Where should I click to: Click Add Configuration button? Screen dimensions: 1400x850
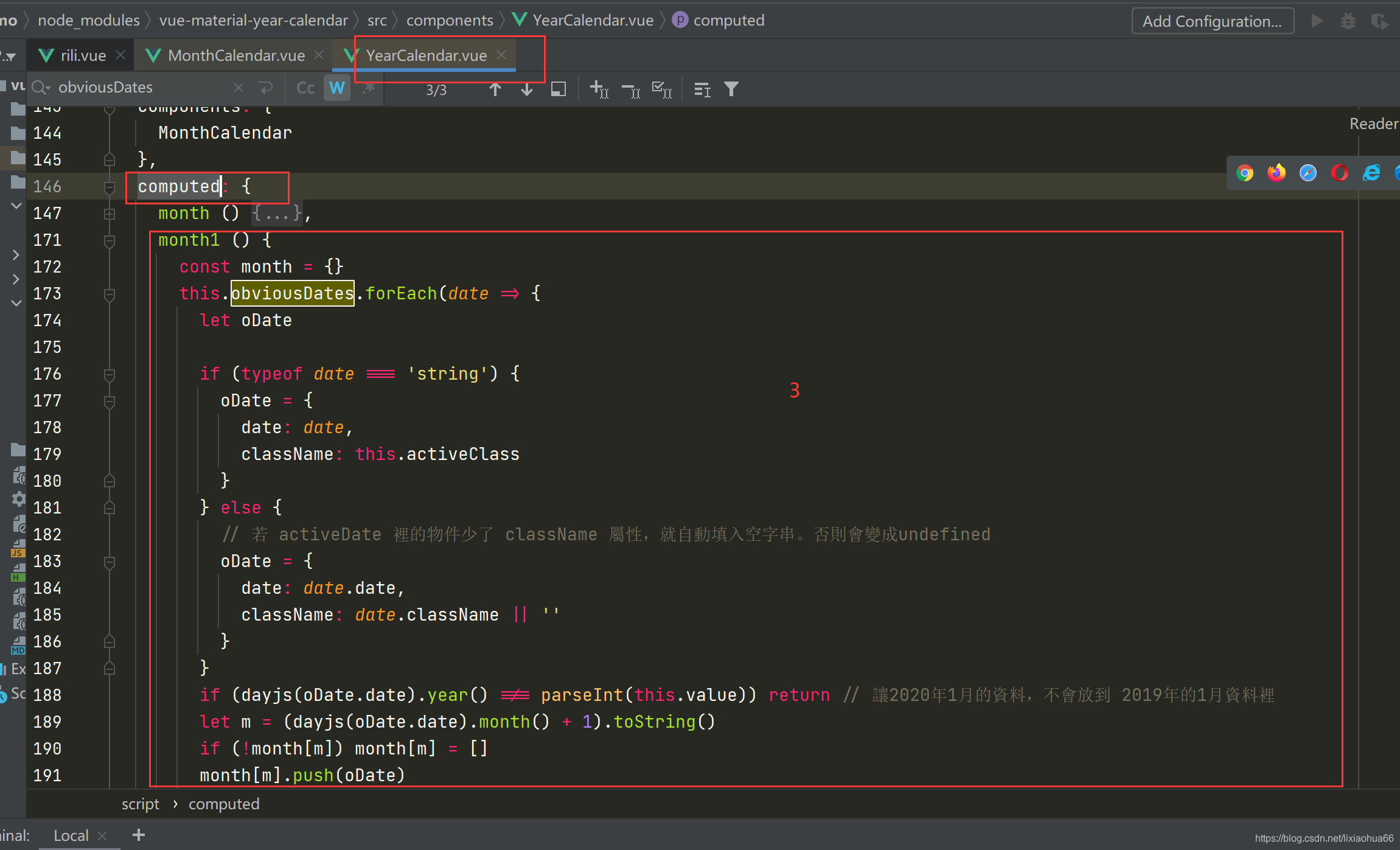1211,21
